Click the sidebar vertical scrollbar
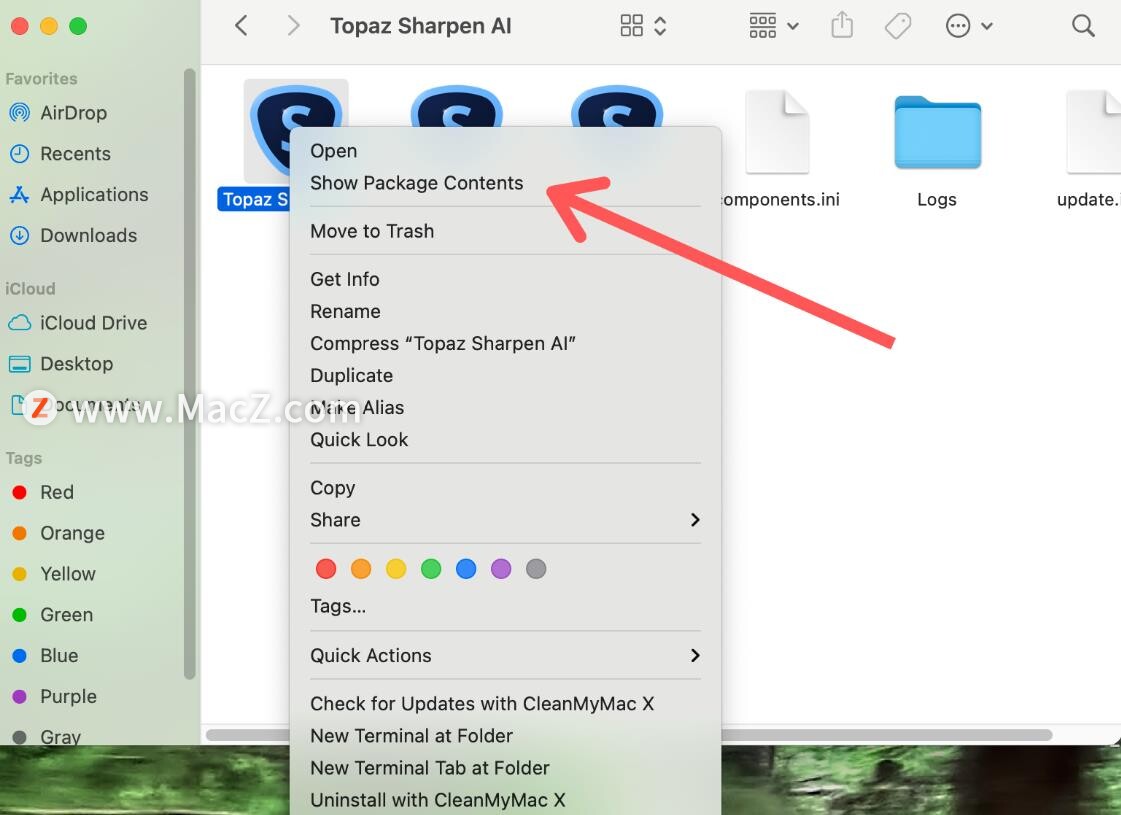This screenshot has width=1121, height=815. (189, 373)
